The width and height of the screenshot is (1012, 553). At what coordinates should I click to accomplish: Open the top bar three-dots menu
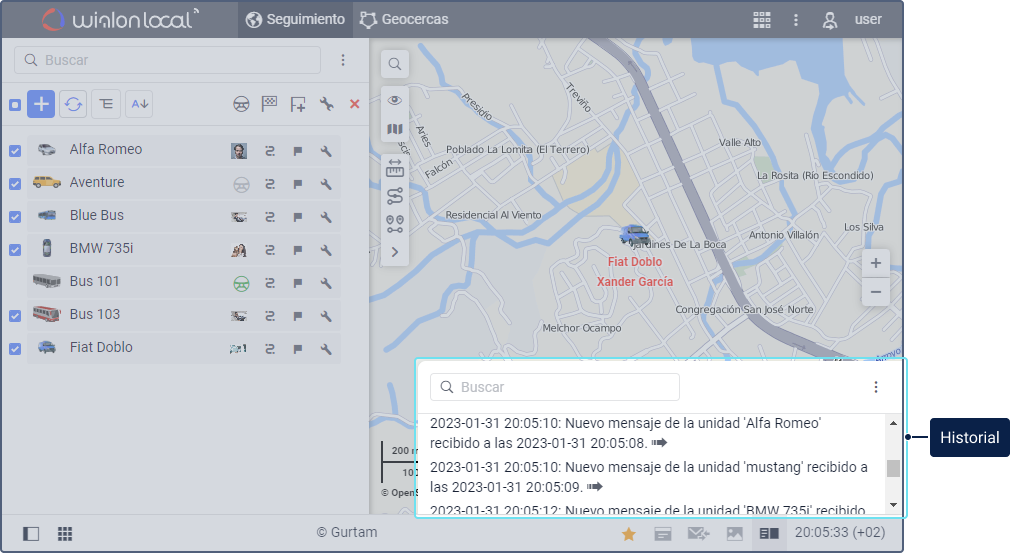coord(796,20)
